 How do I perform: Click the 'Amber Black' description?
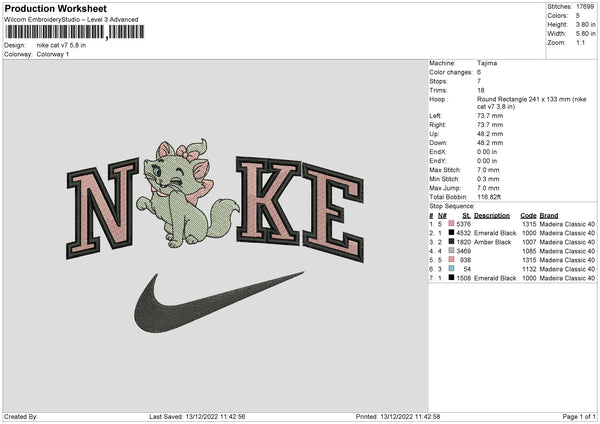492,242
